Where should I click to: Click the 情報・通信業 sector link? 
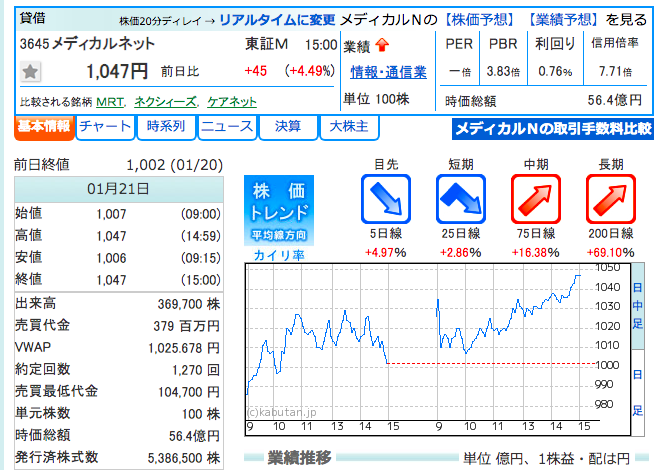pos(388,72)
